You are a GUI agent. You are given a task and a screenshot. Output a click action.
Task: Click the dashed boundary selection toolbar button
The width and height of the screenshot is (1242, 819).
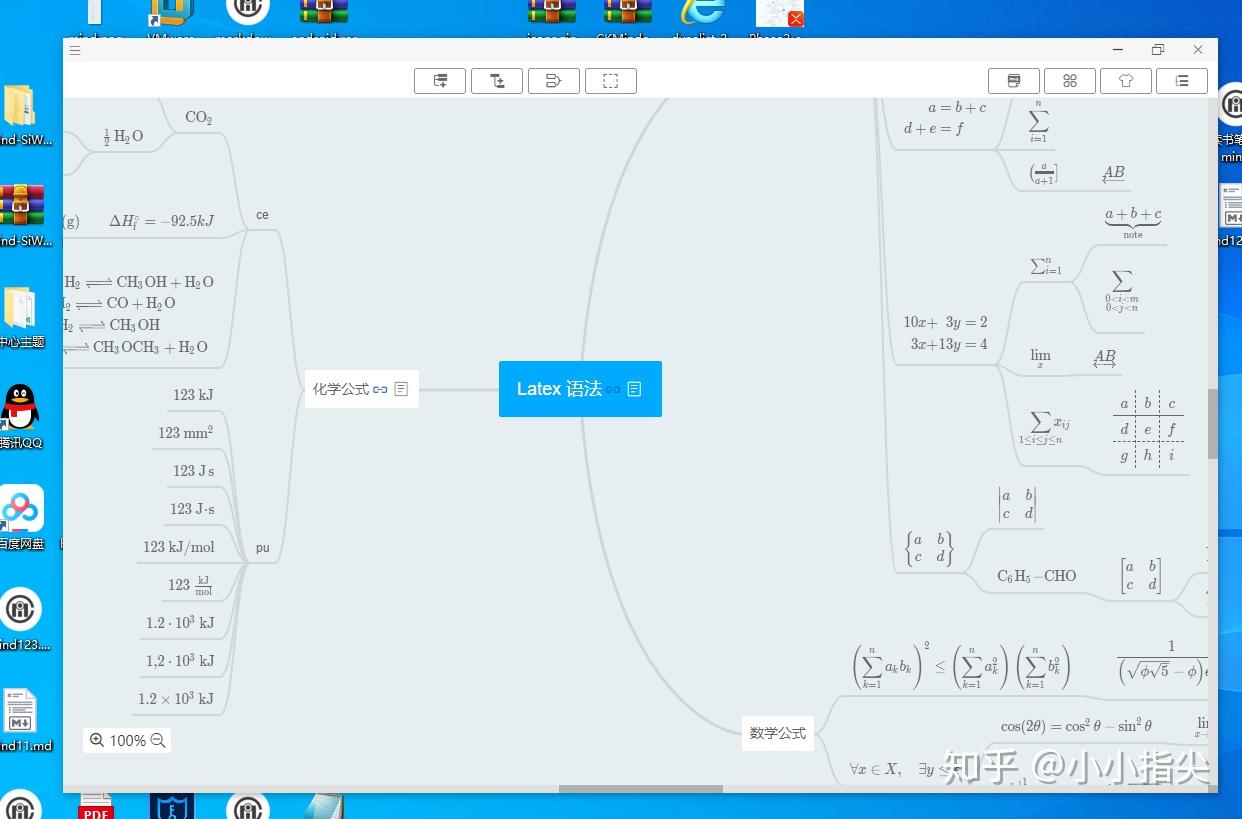pos(611,81)
